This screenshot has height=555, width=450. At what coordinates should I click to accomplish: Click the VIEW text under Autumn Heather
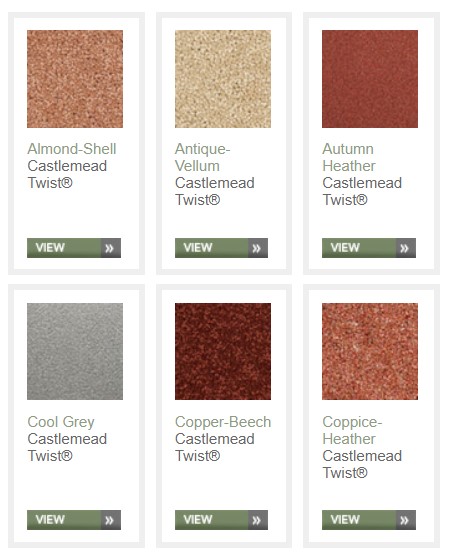[345, 248]
